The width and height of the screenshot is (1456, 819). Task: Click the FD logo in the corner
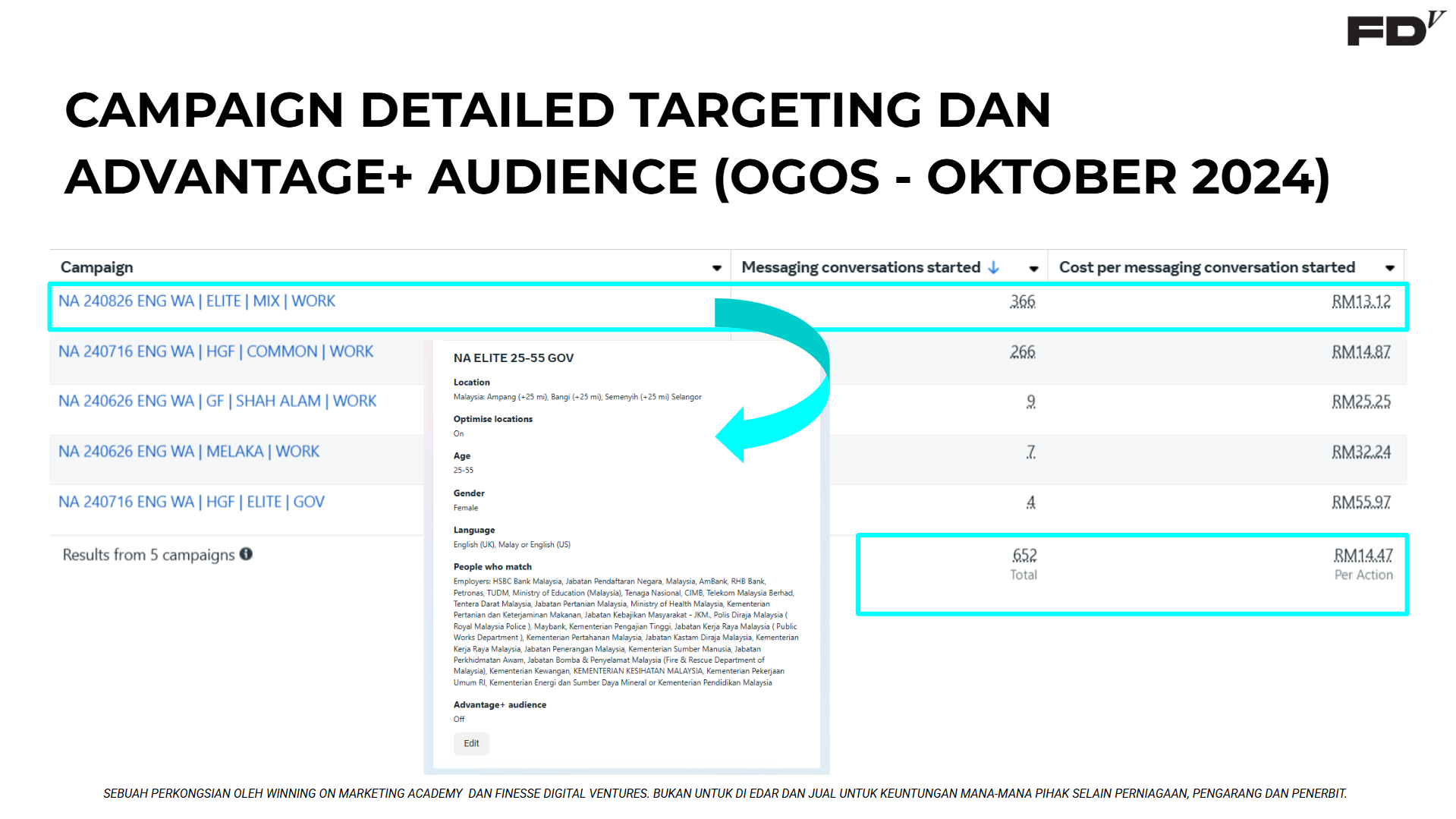[1394, 30]
